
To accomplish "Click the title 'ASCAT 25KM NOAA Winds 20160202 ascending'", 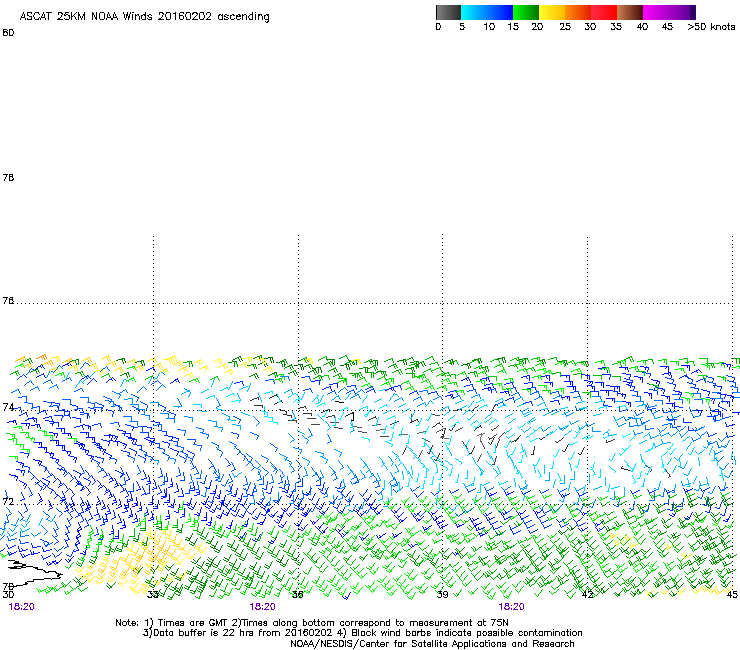I will click(144, 17).
